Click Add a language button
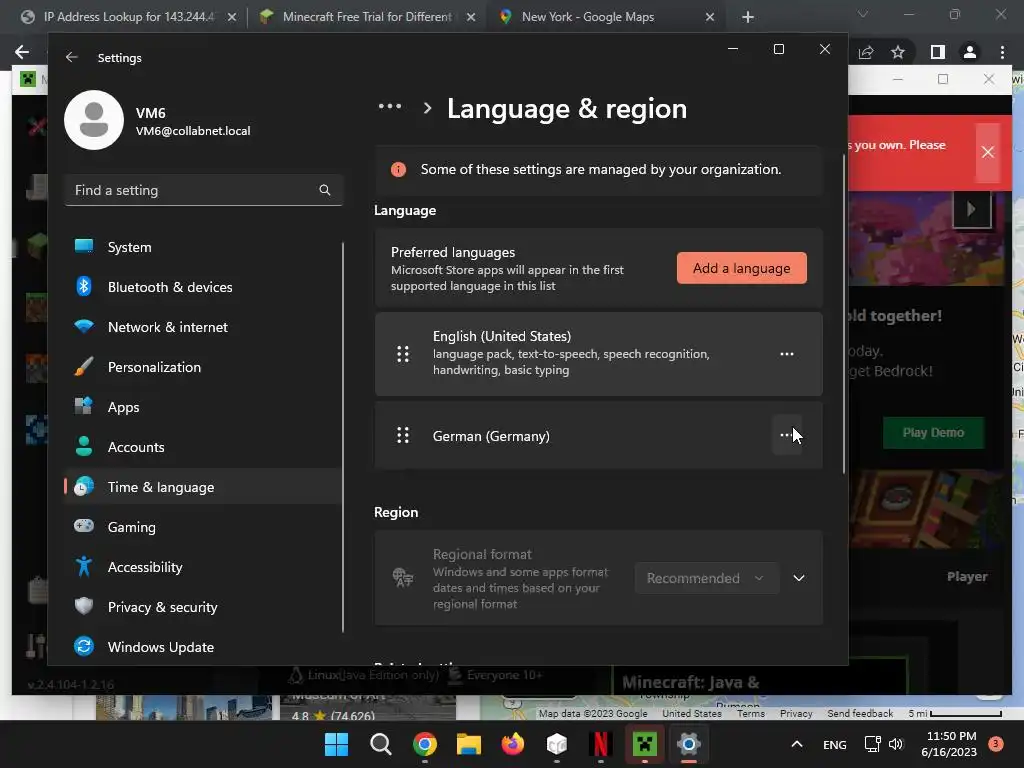The width and height of the screenshot is (1024, 768). [741, 268]
